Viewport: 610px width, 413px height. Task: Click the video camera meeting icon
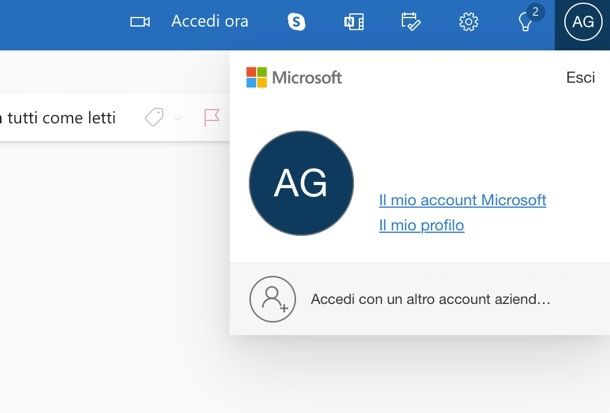point(140,22)
